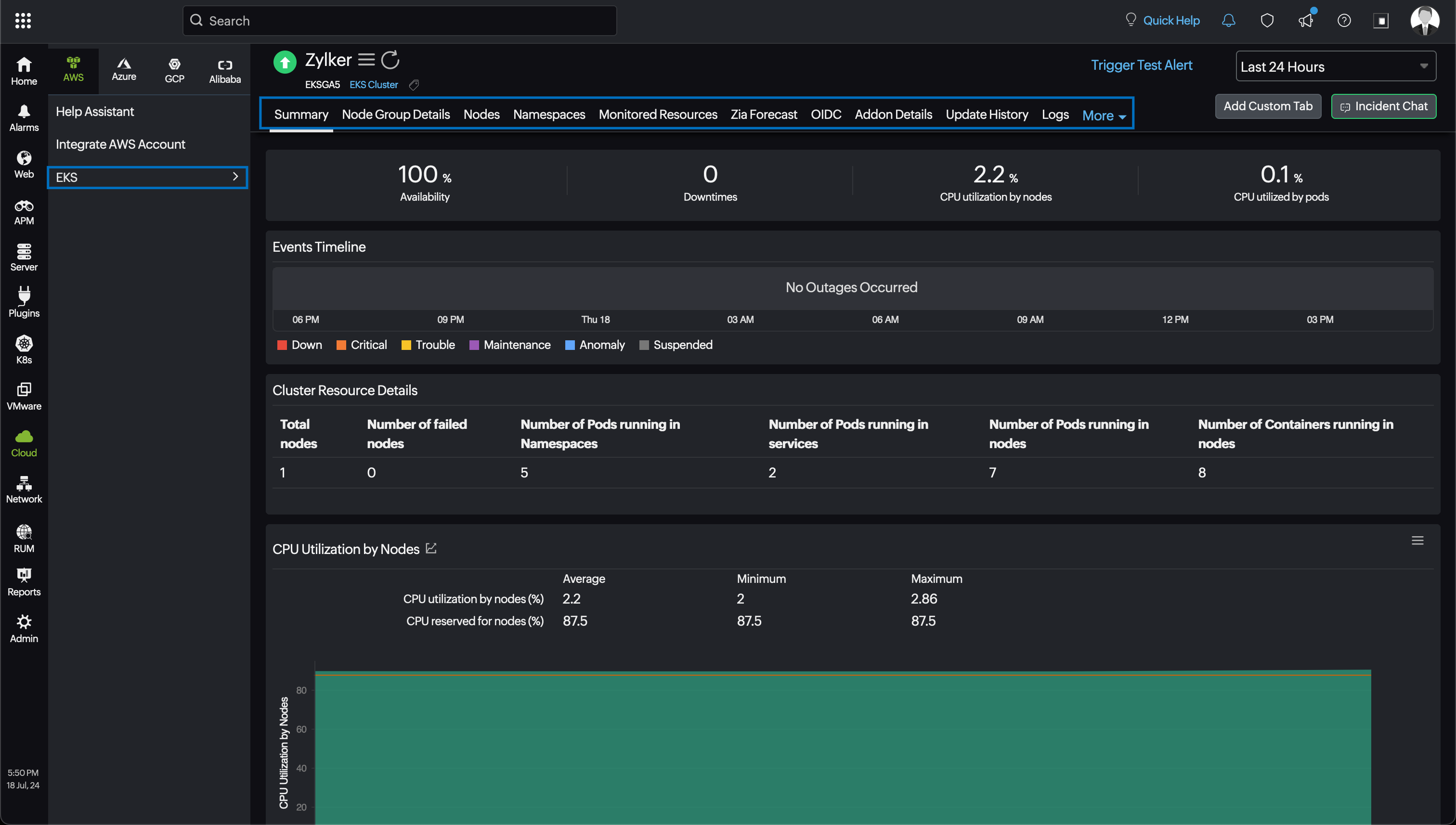The image size is (1456, 825).
Task: Click the CPU Utilization chart export icon
Action: coord(431,548)
